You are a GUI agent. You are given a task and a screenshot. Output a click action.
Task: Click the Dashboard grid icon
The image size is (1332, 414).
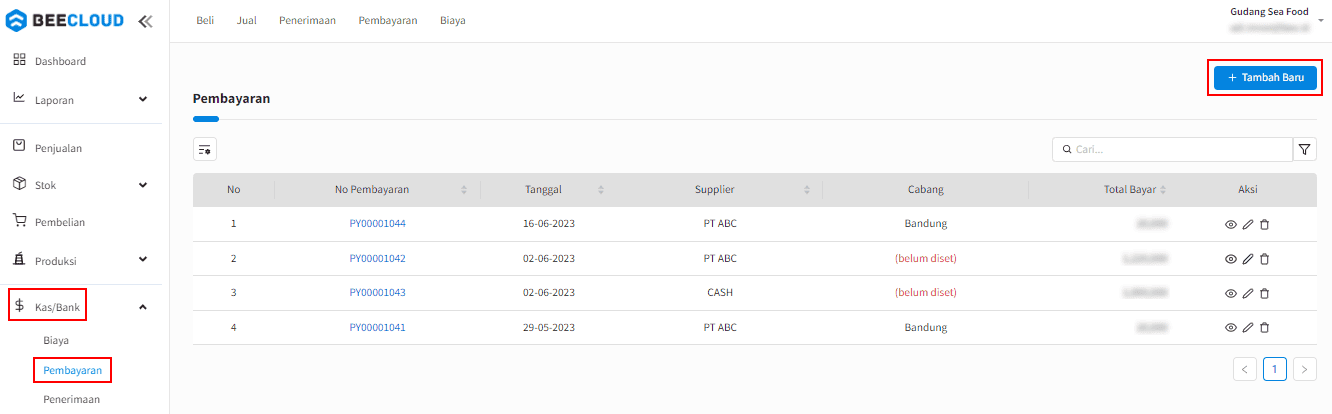(19, 60)
